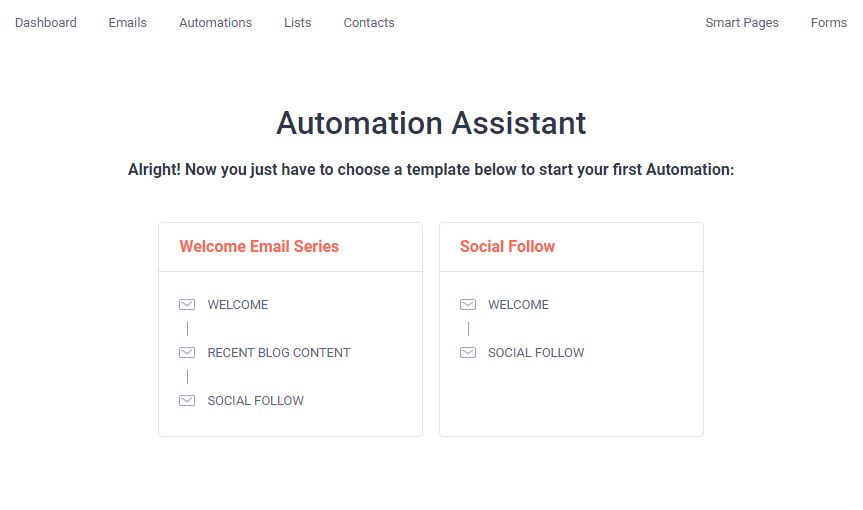Select the RECENT BLOG CONTENT step

[x=279, y=353]
